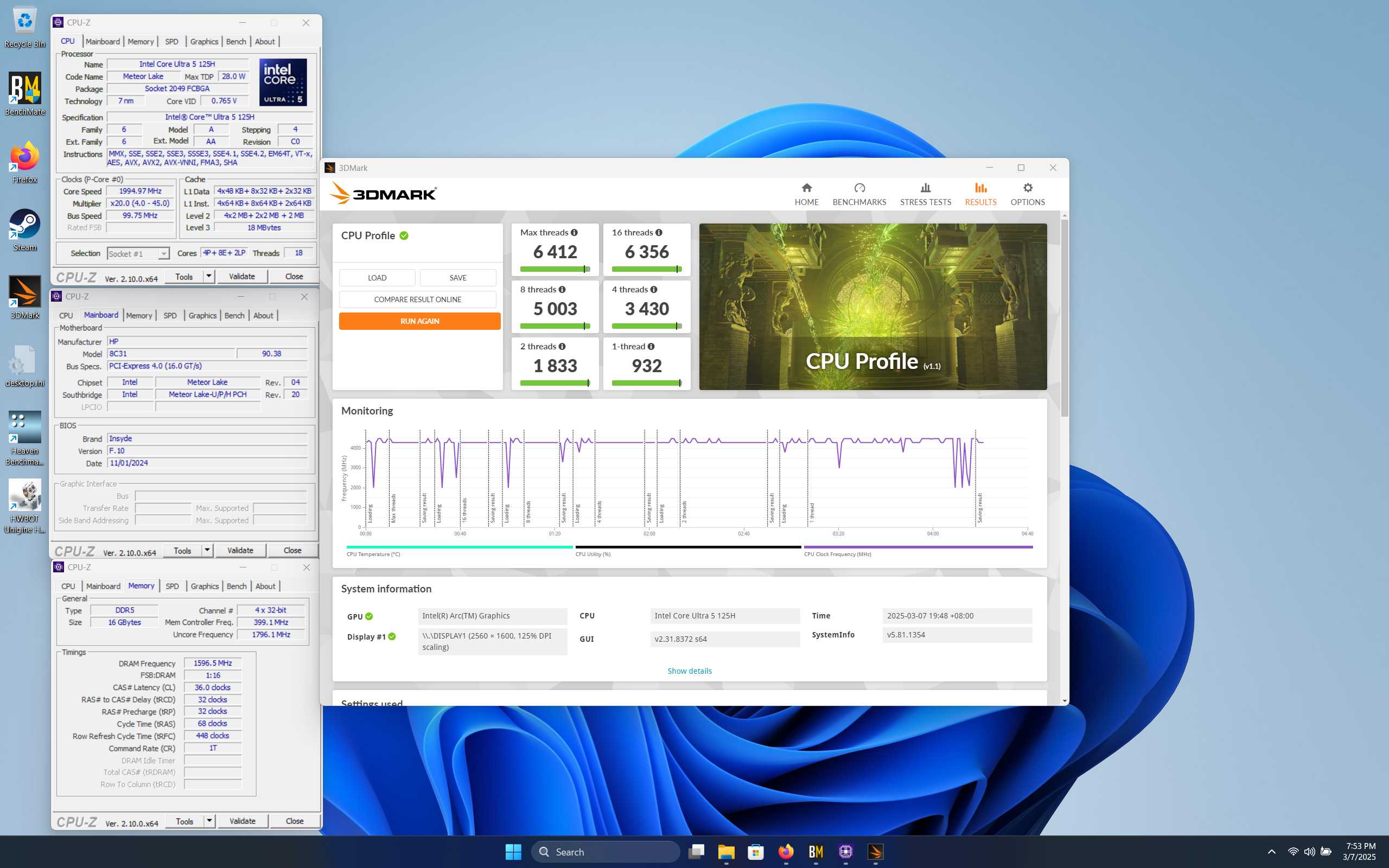
Task: Click the taskbar clock showing 7:53 PM
Action: pyautogui.click(x=1359, y=851)
